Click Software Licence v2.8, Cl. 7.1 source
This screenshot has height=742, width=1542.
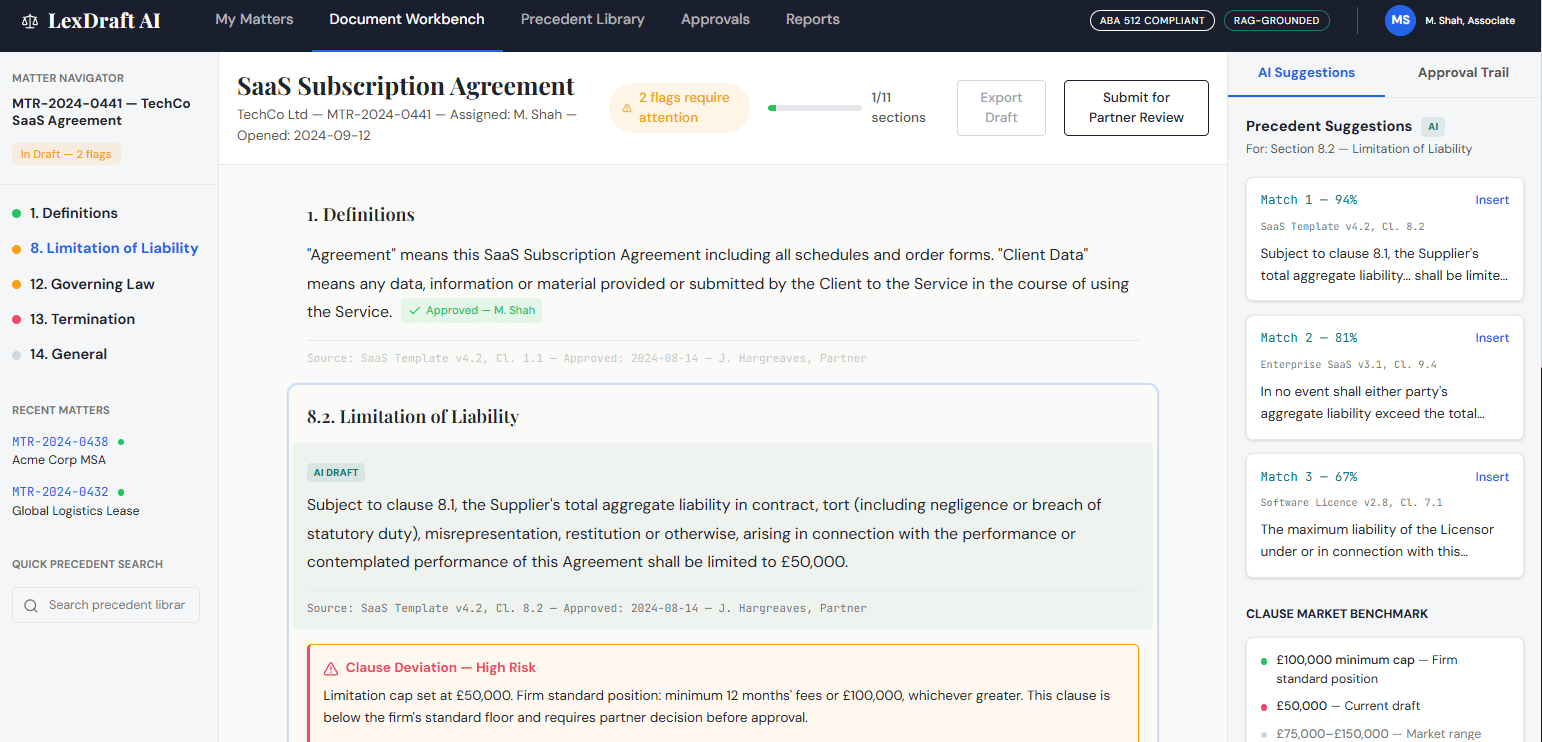tap(1352, 503)
